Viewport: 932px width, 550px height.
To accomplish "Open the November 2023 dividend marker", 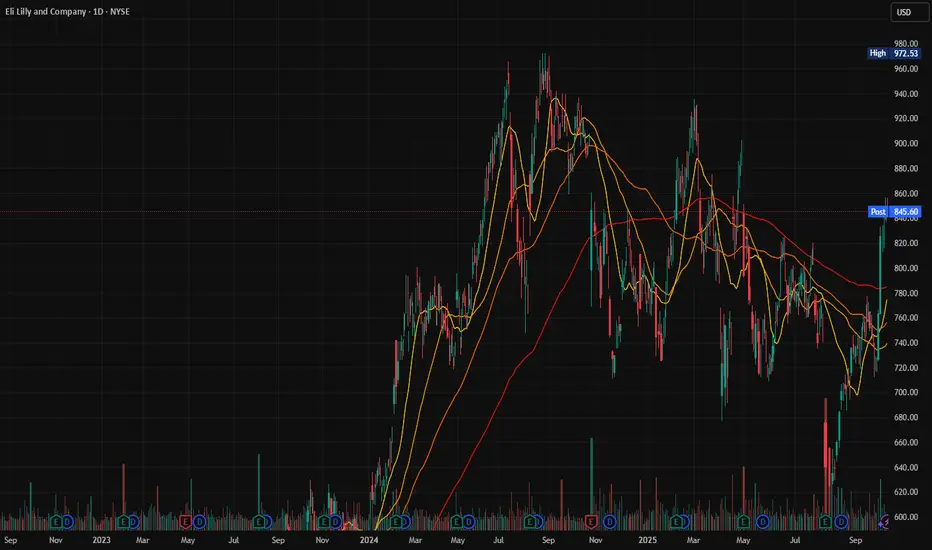I will [x=335, y=522].
